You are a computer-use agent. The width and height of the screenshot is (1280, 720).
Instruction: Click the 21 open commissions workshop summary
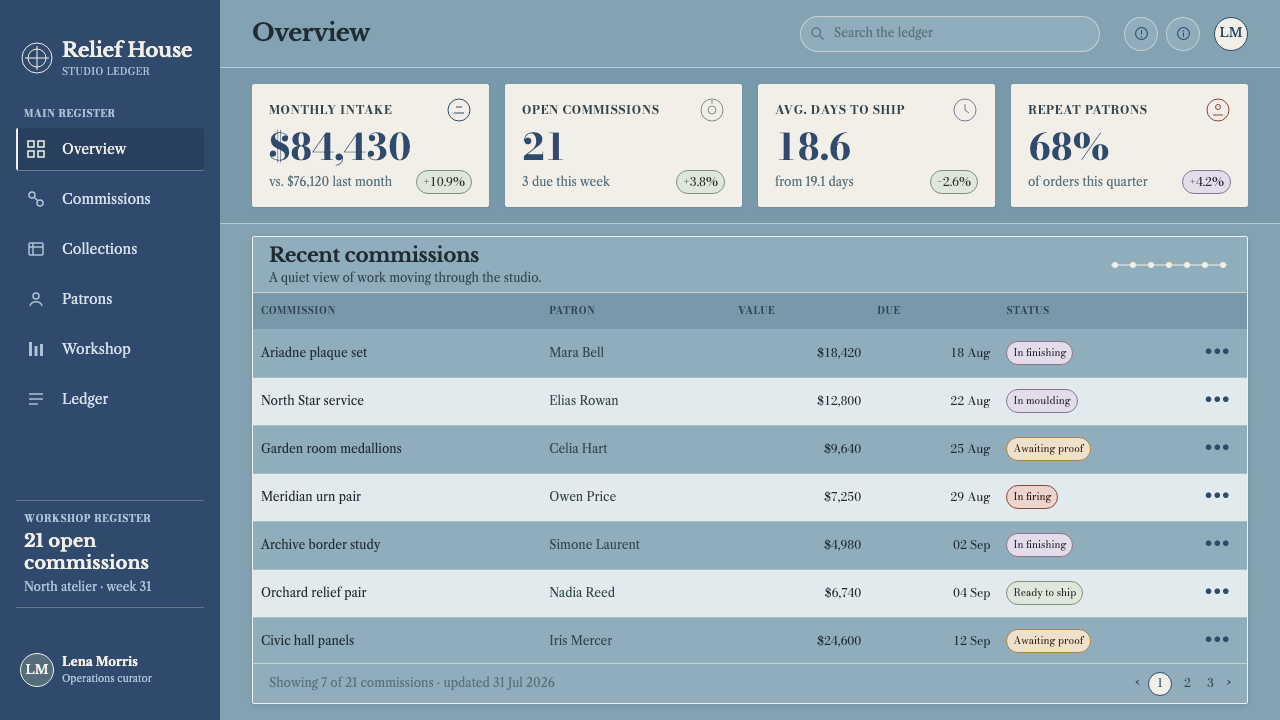110,554
